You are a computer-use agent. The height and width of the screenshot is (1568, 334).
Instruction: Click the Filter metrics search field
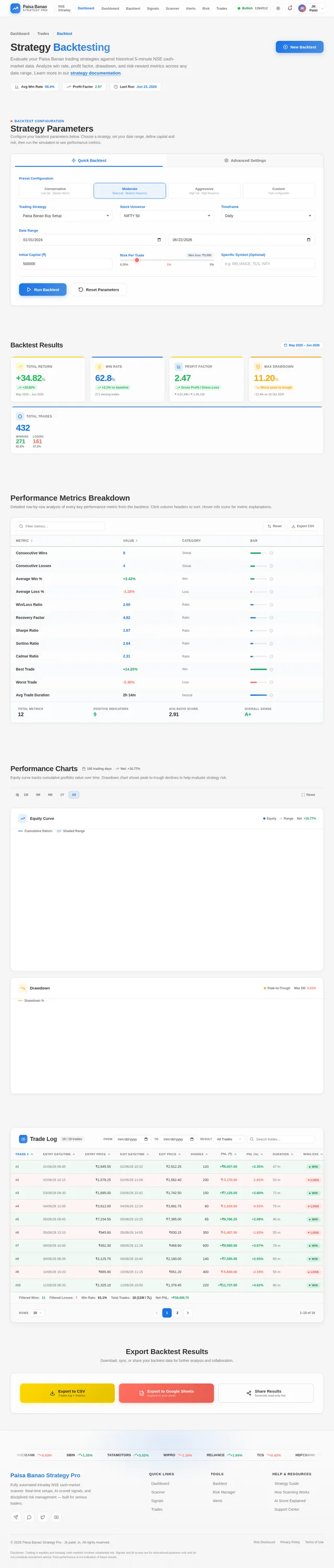point(61,526)
